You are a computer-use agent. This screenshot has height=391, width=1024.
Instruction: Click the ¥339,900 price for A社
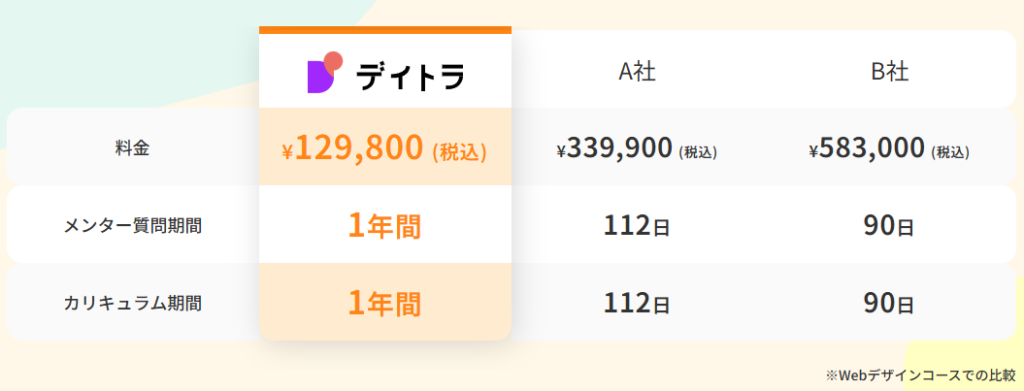(637, 149)
